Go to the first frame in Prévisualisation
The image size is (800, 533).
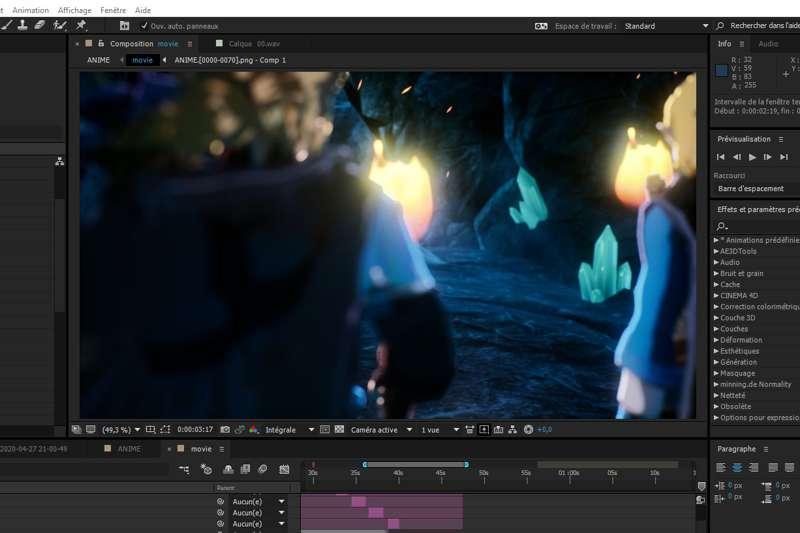[720, 157]
